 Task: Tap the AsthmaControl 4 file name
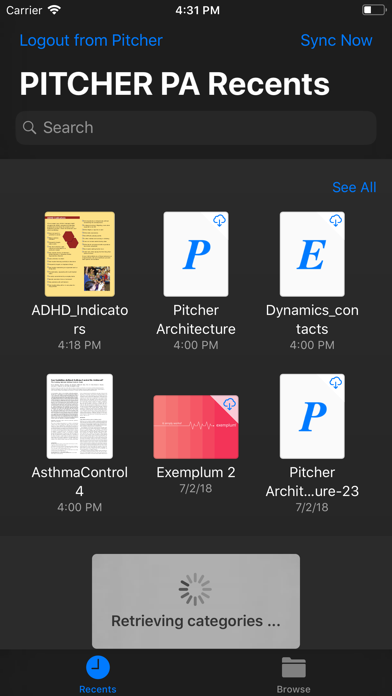(79, 482)
